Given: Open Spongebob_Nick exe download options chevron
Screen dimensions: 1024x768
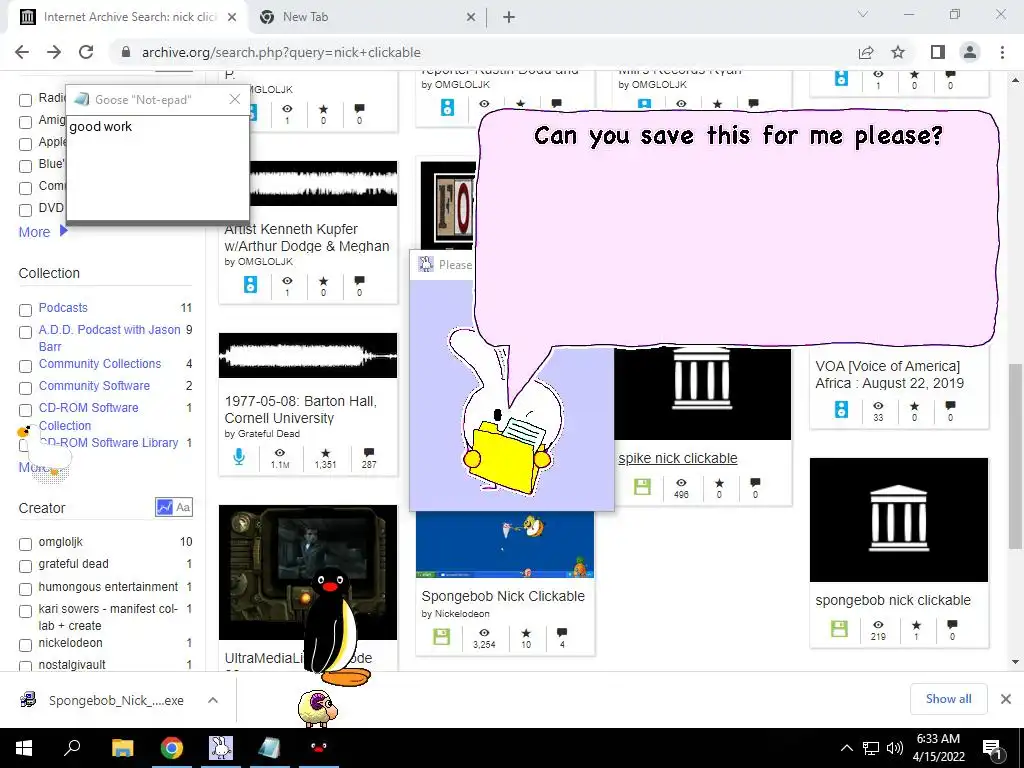Looking at the screenshot, I should (213, 700).
